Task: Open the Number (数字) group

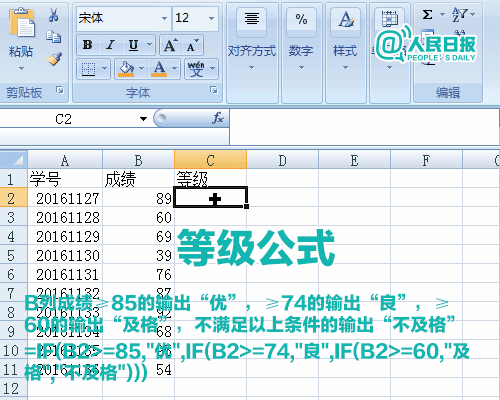Action: pos(301,53)
